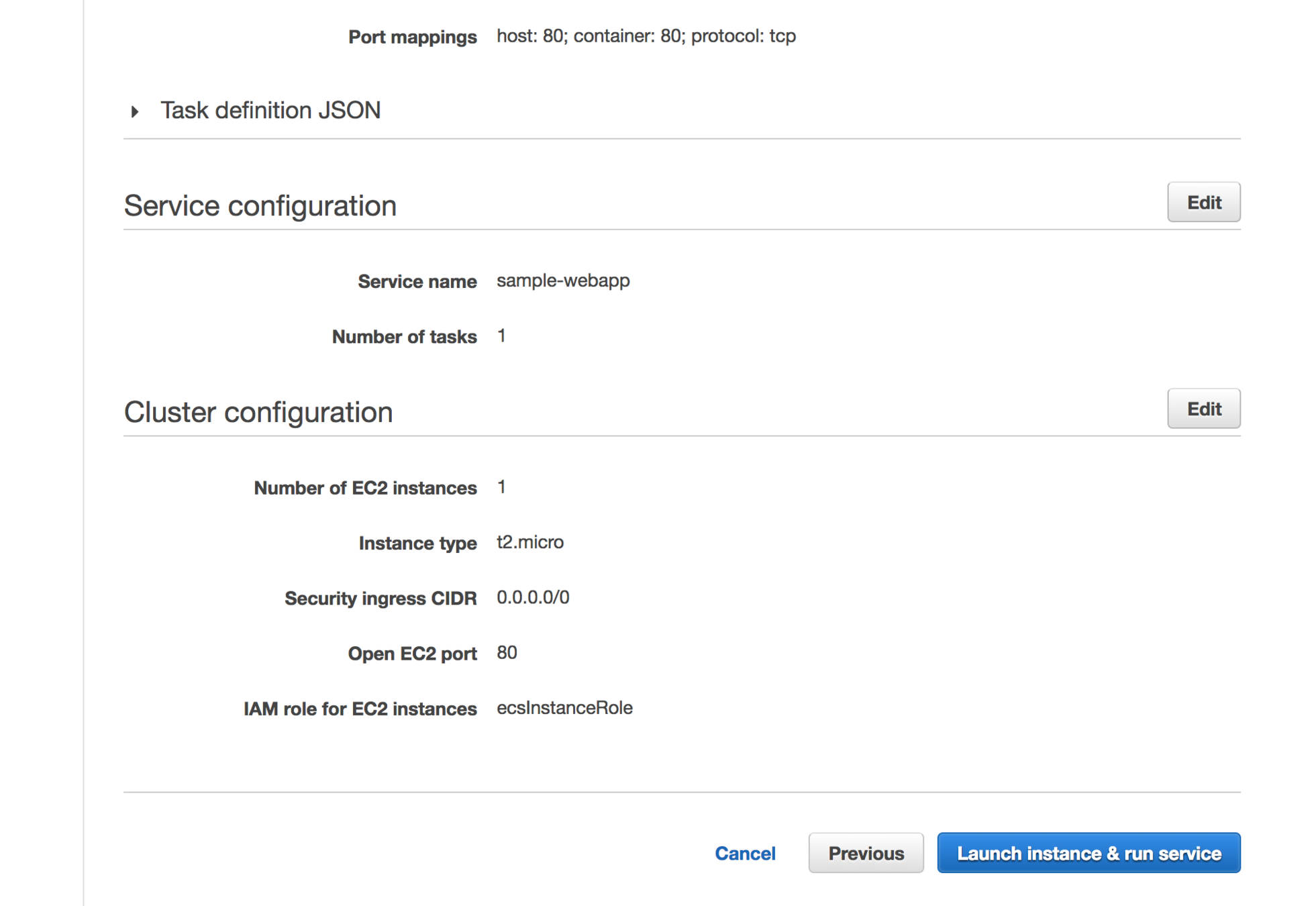Go back with the Previous button
The width and height of the screenshot is (1316, 906).
tap(865, 853)
